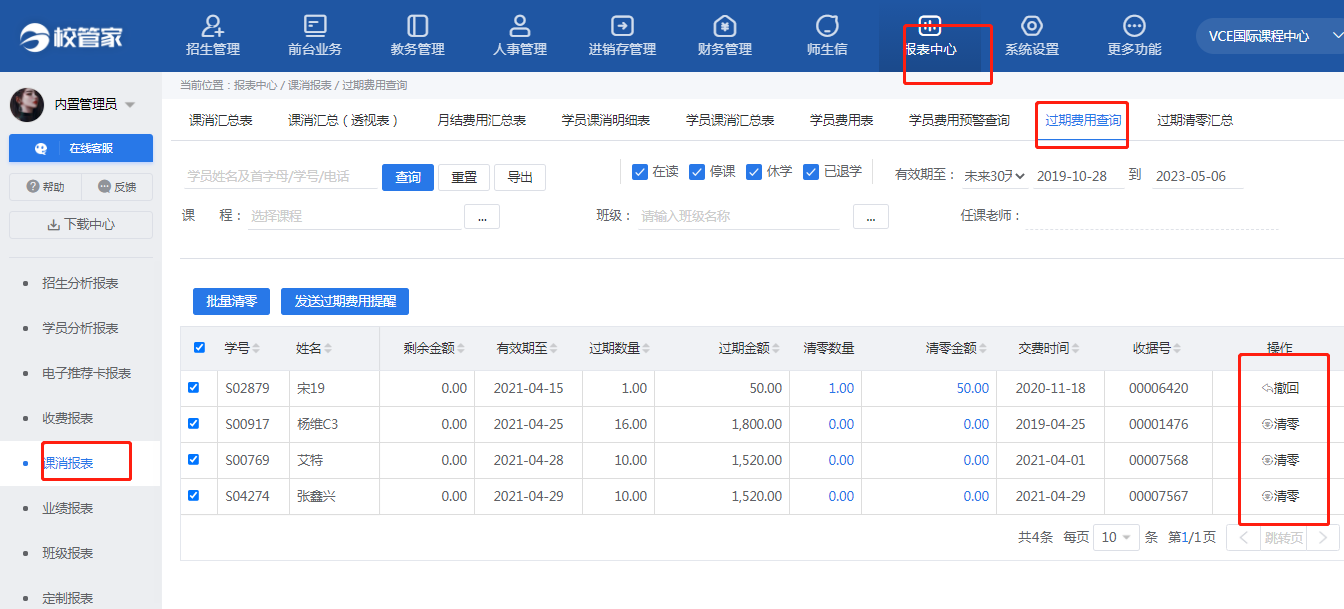
Task: Uncheck row checkbox for S00769
Action: point(194,459)
